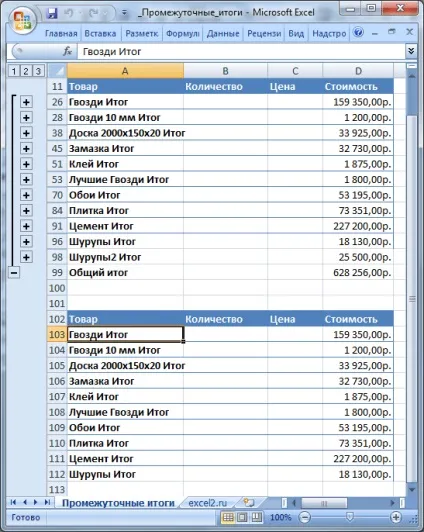Select column A header

[125, 71]
